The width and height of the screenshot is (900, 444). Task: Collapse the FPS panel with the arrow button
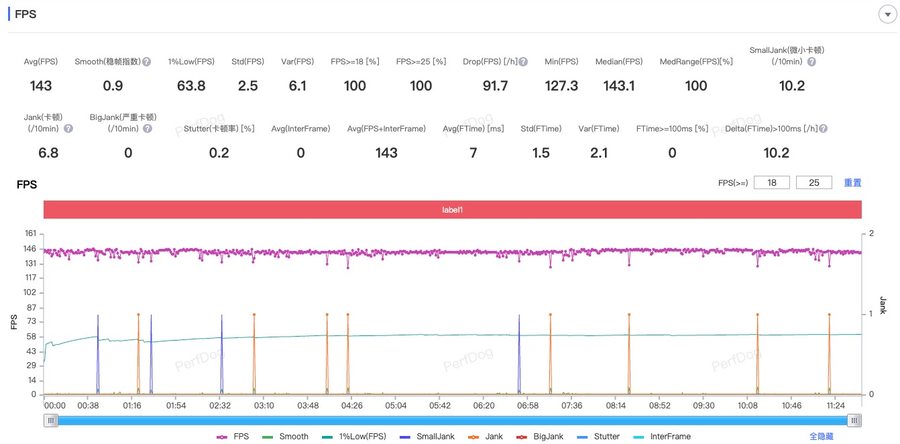(887, 15)
